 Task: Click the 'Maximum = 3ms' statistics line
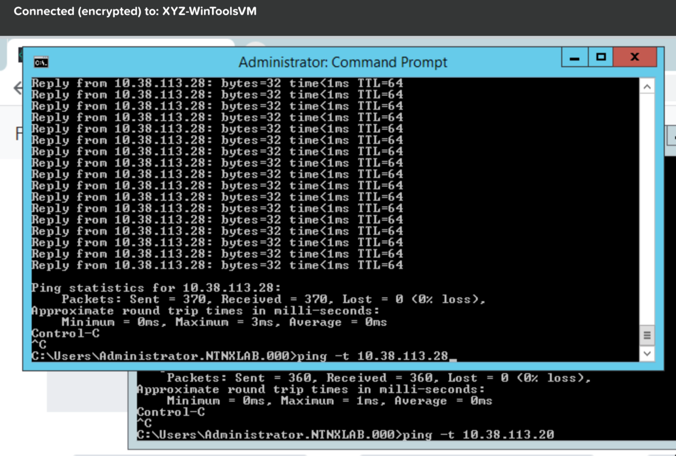224,322
